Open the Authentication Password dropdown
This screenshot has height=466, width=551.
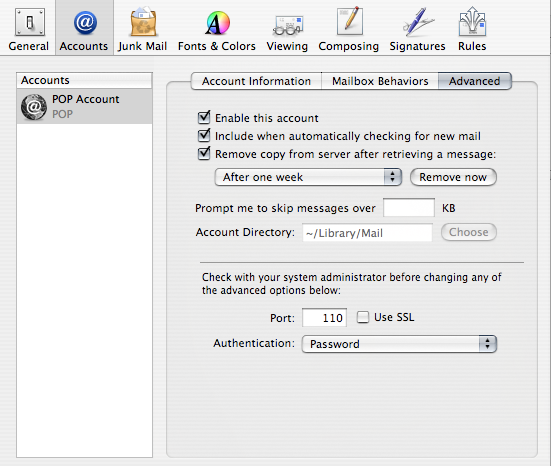coord(399,344)
